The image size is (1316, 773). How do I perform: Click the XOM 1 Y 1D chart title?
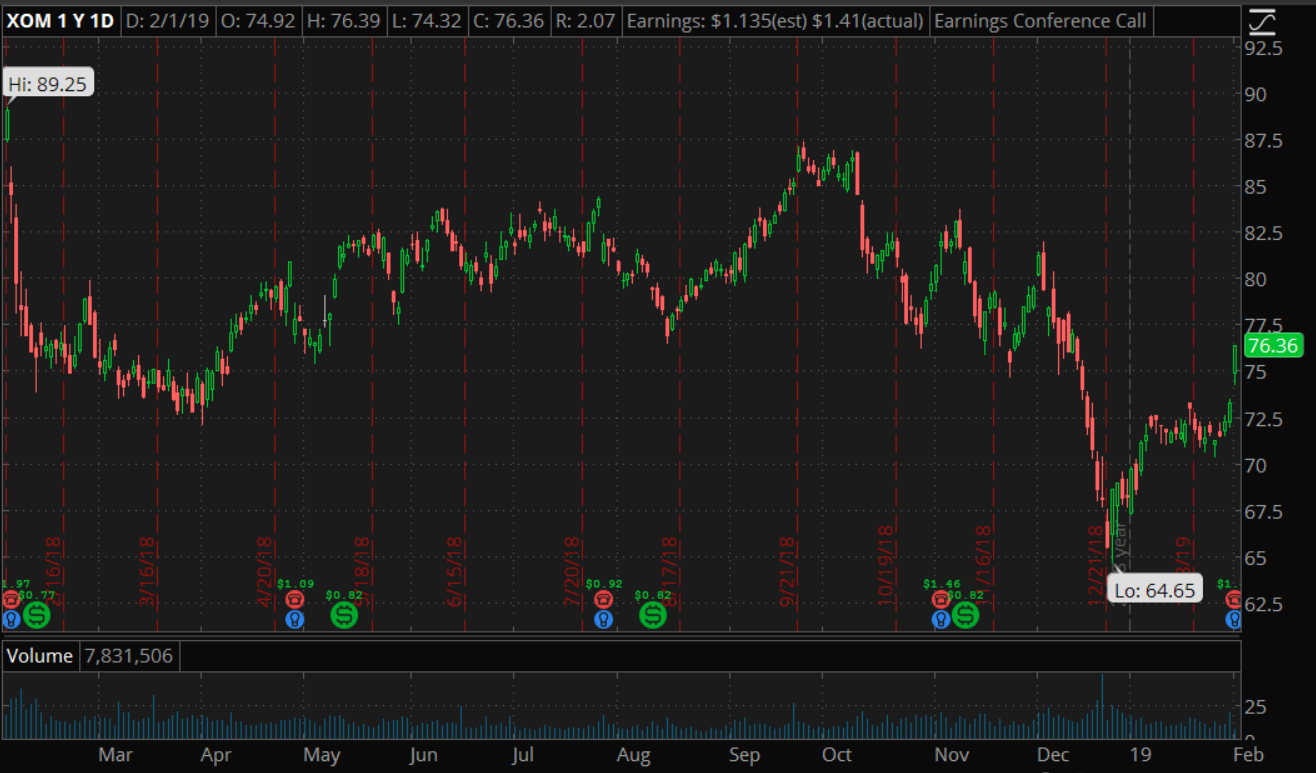pos(62,21)
